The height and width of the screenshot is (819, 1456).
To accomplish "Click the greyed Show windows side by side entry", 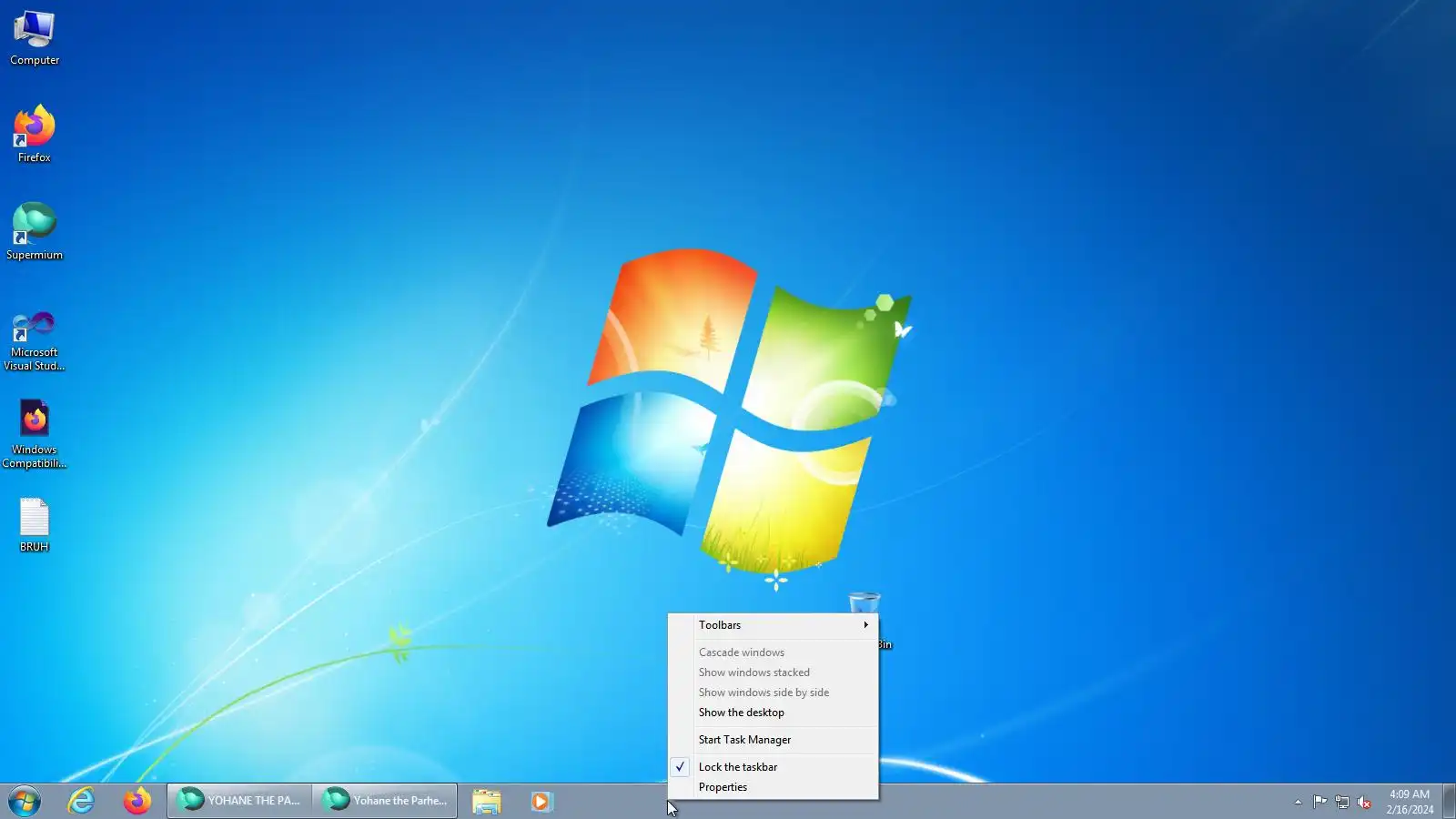I will click(x=773, y=693).
